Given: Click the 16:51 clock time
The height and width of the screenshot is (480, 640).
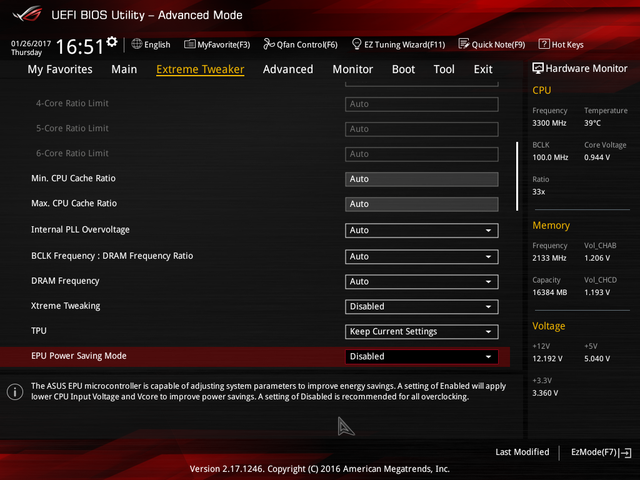Looking at the screenshot, I should coord(80,47).
